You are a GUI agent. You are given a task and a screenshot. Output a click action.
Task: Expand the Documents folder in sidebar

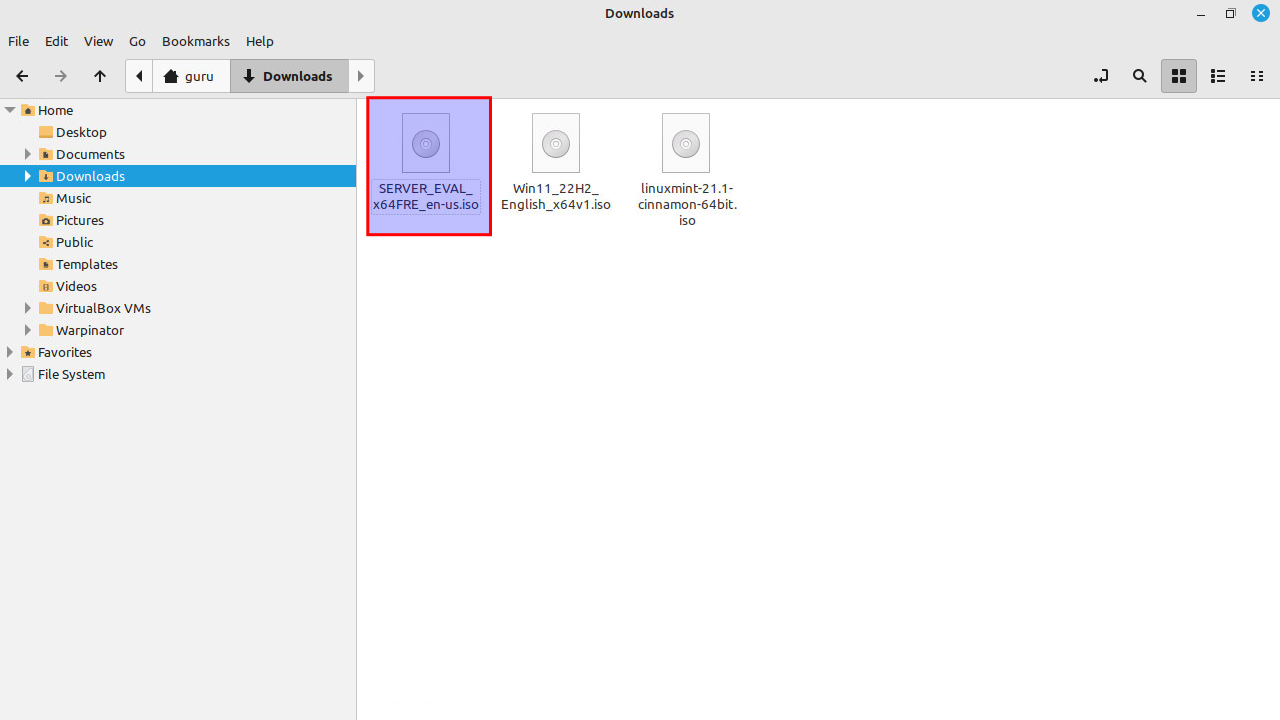click(x=28, y=154)
